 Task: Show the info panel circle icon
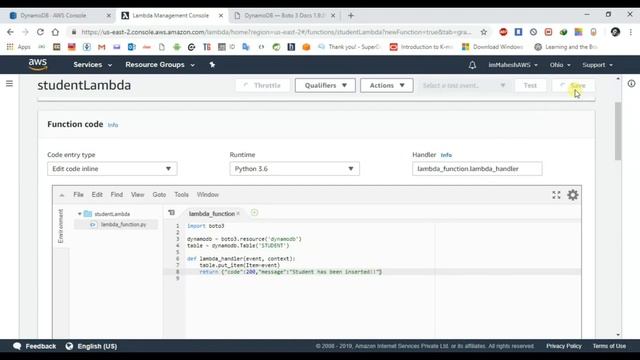(x=631, y=84)
